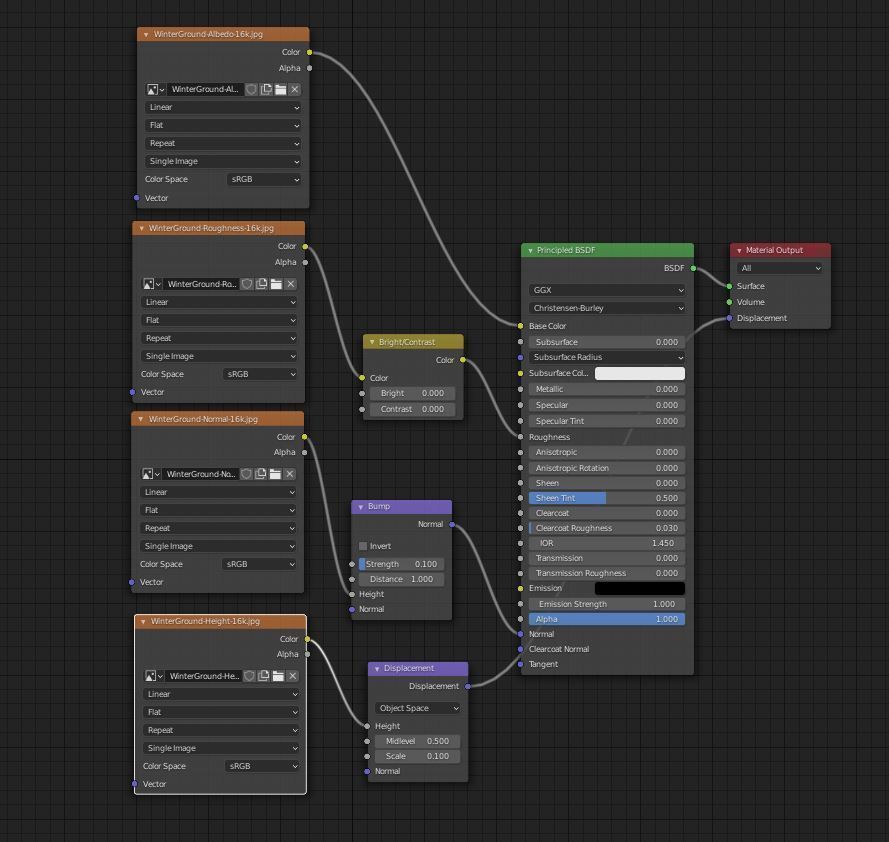Click Clearcoat Roughness field
This screenshot has height=842, width=889.
click(607, 528)
